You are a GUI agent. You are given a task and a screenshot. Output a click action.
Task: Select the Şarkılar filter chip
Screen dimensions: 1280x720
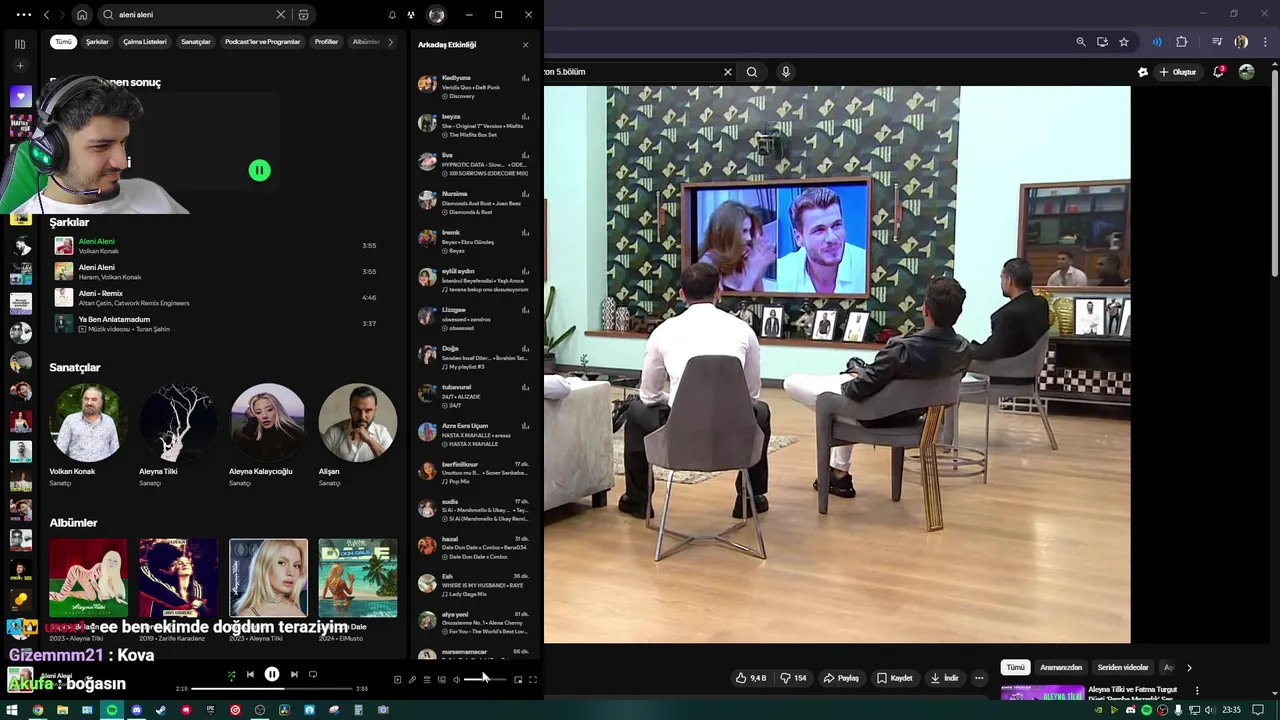[x=97, y=42]
